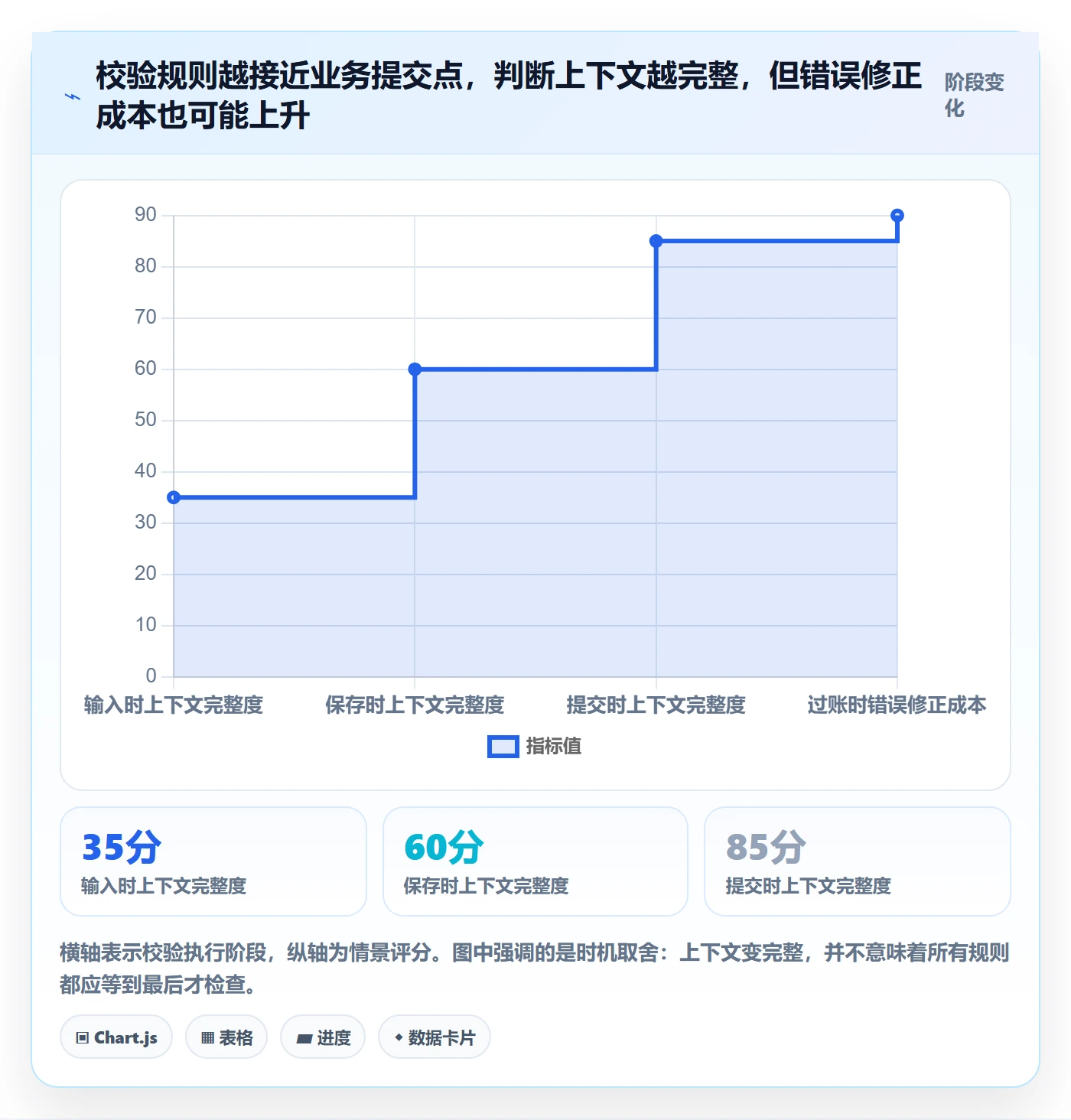Screen dimensions: 1071x1120
Task: Select the 85分 data card
Action: pyautogui.click(x=858, y=861)
